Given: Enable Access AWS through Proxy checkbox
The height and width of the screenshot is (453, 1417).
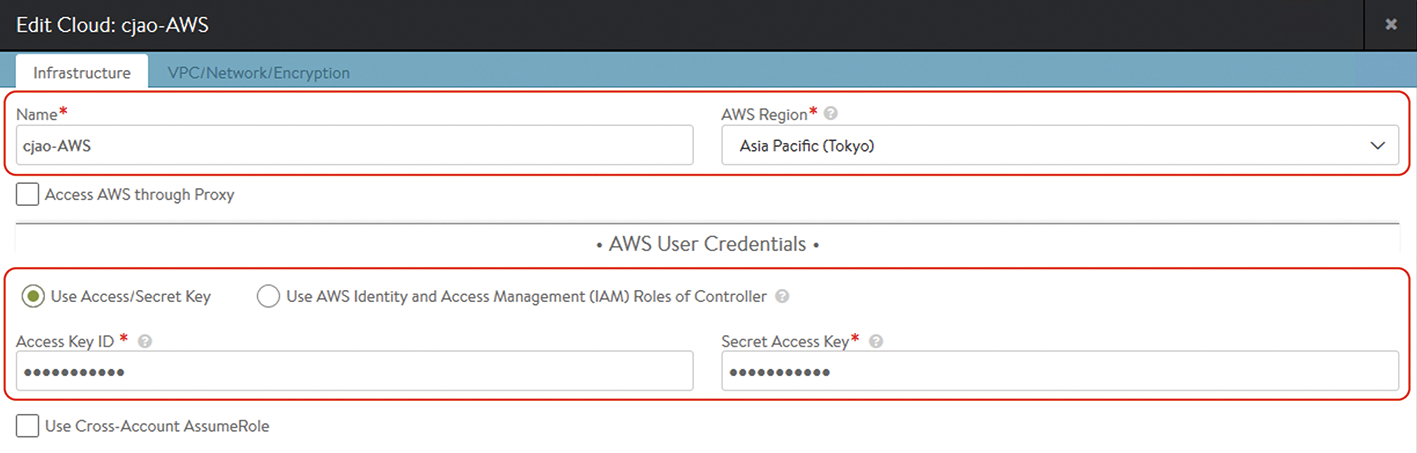Looking at the screenshot, I should click(x=28, y=195).
